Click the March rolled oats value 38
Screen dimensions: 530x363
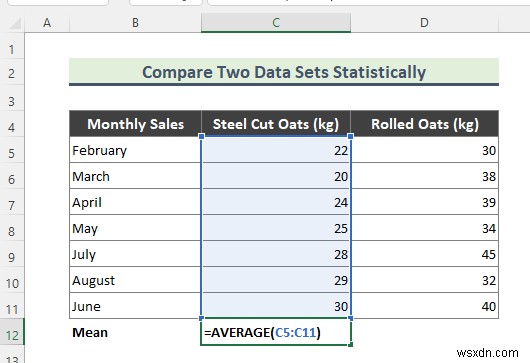425,176
